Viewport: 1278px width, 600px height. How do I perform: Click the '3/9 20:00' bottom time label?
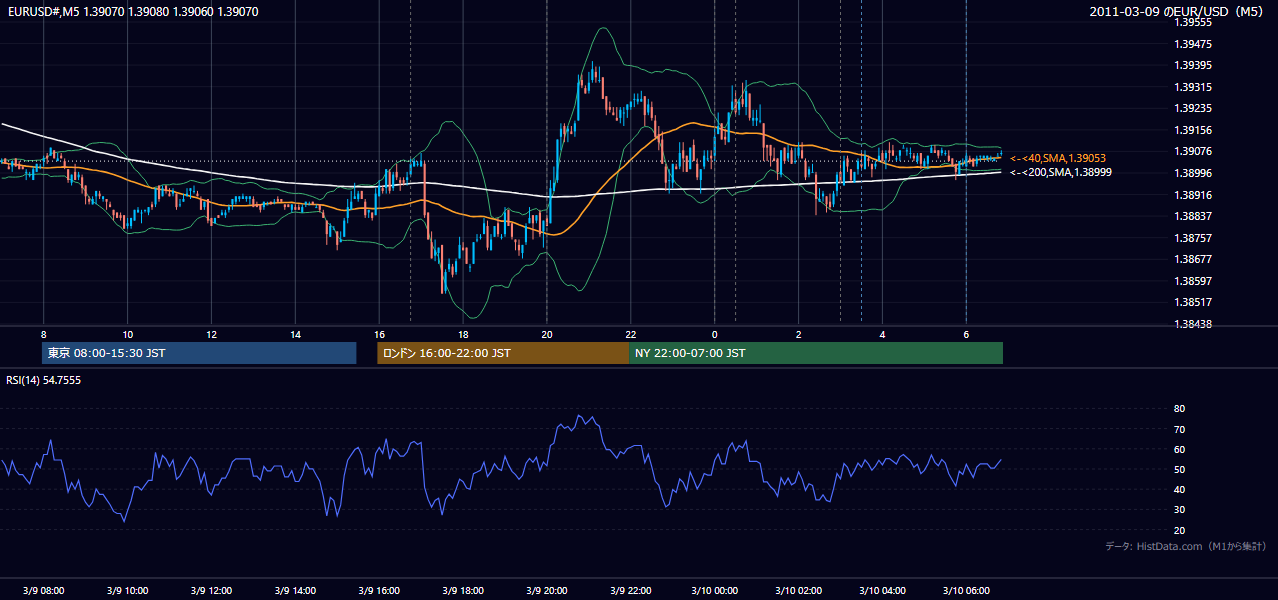547,590
